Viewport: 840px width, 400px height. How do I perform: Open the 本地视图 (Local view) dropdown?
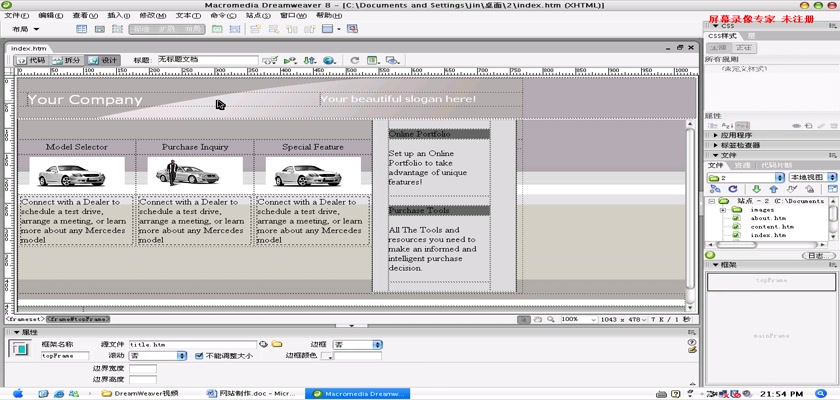pos(813,177)
